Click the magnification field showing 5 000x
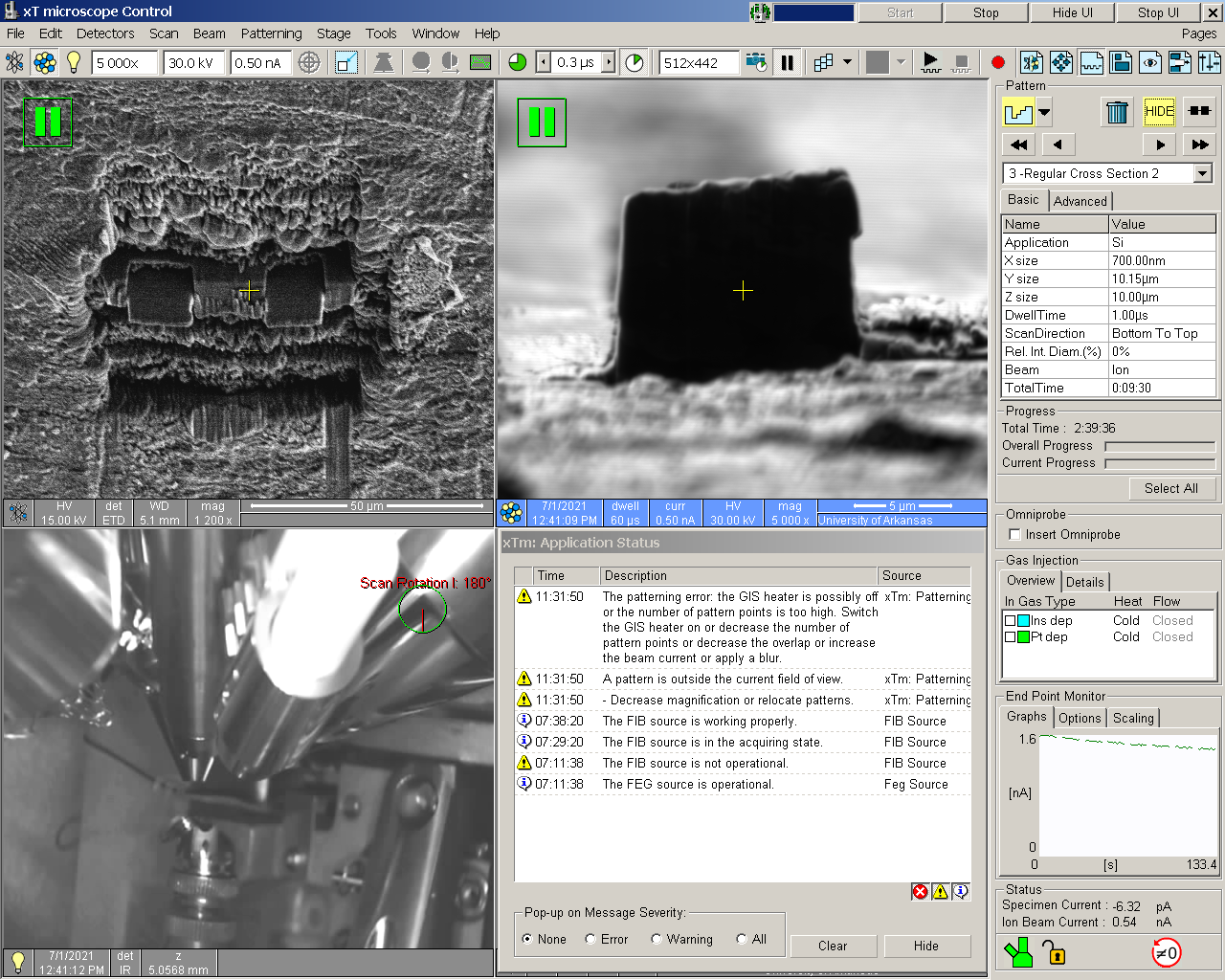The width and height of the screenshot is (1225, 980). coord(123,63)
